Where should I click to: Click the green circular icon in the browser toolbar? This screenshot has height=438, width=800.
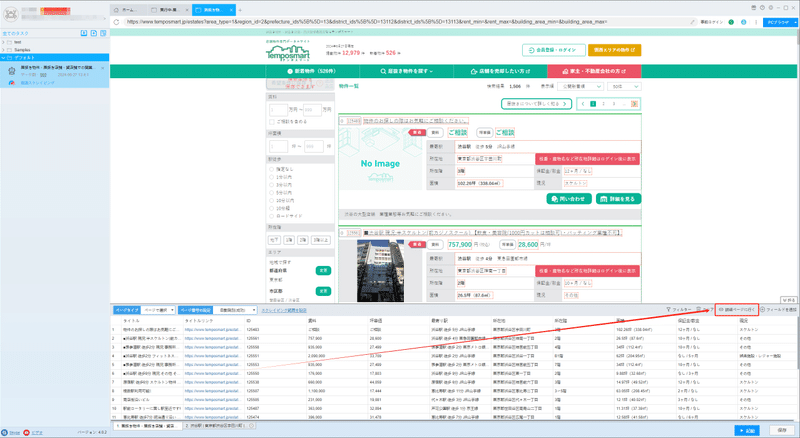click(731, 22)
